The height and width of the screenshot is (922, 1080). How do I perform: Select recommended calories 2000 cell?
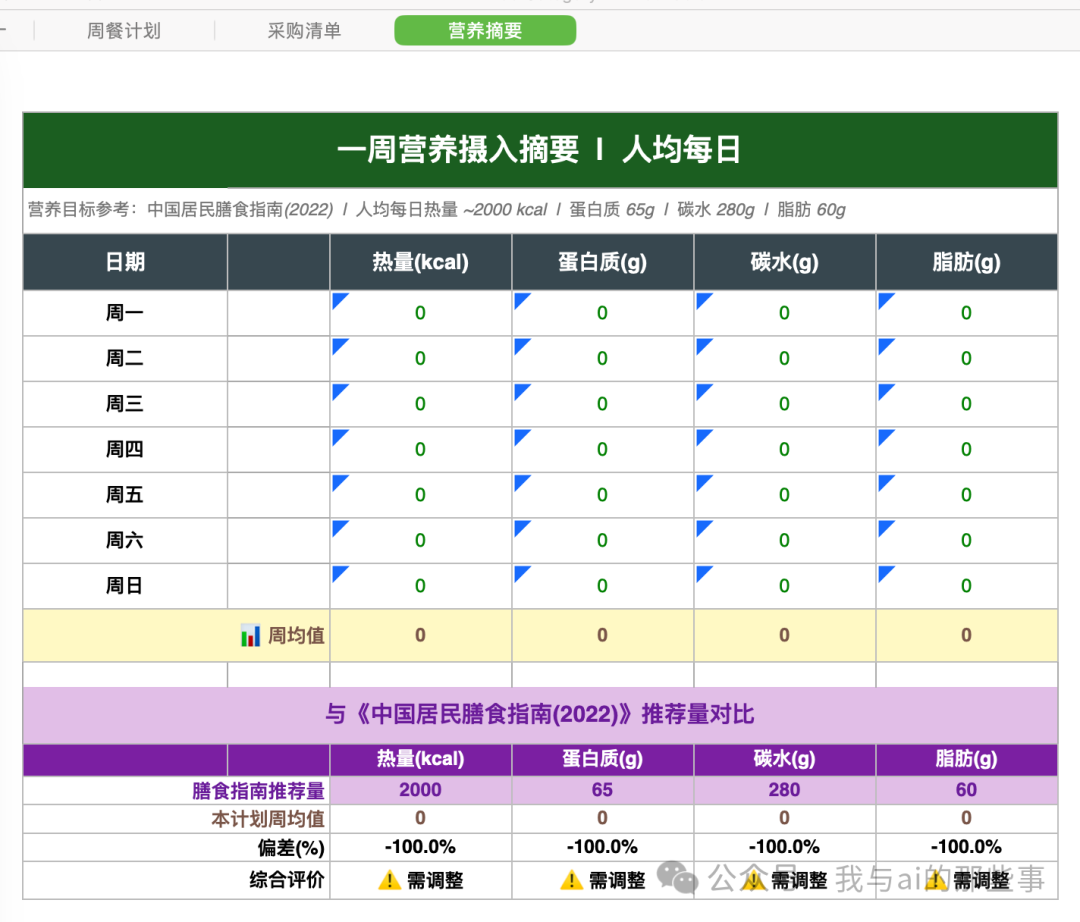tap(420, 790)
